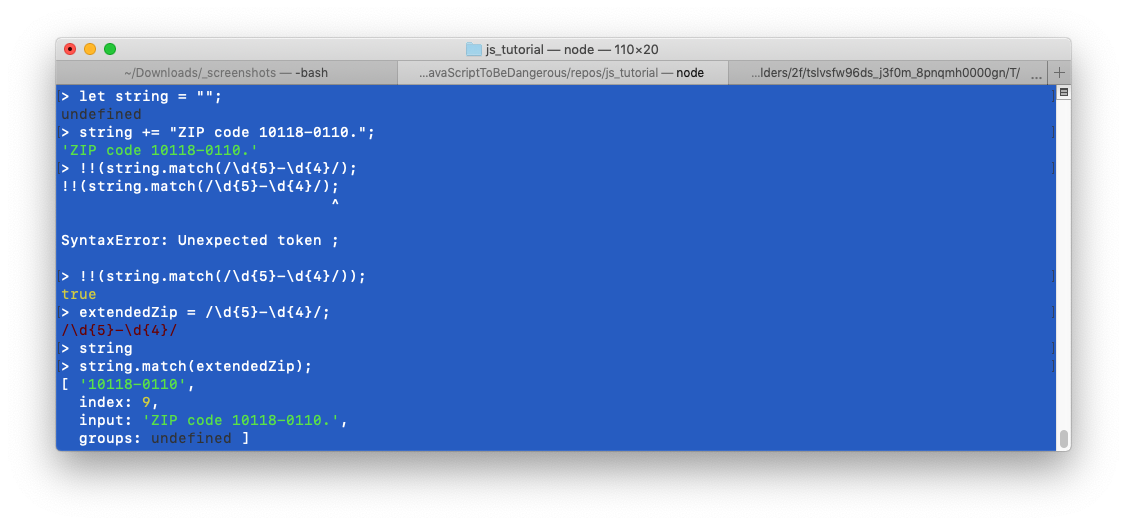Viewport: 1127px width, 525px height.
Task: Click the 'SyntaxError: Unexpected token ;' line
Action: 200,240
